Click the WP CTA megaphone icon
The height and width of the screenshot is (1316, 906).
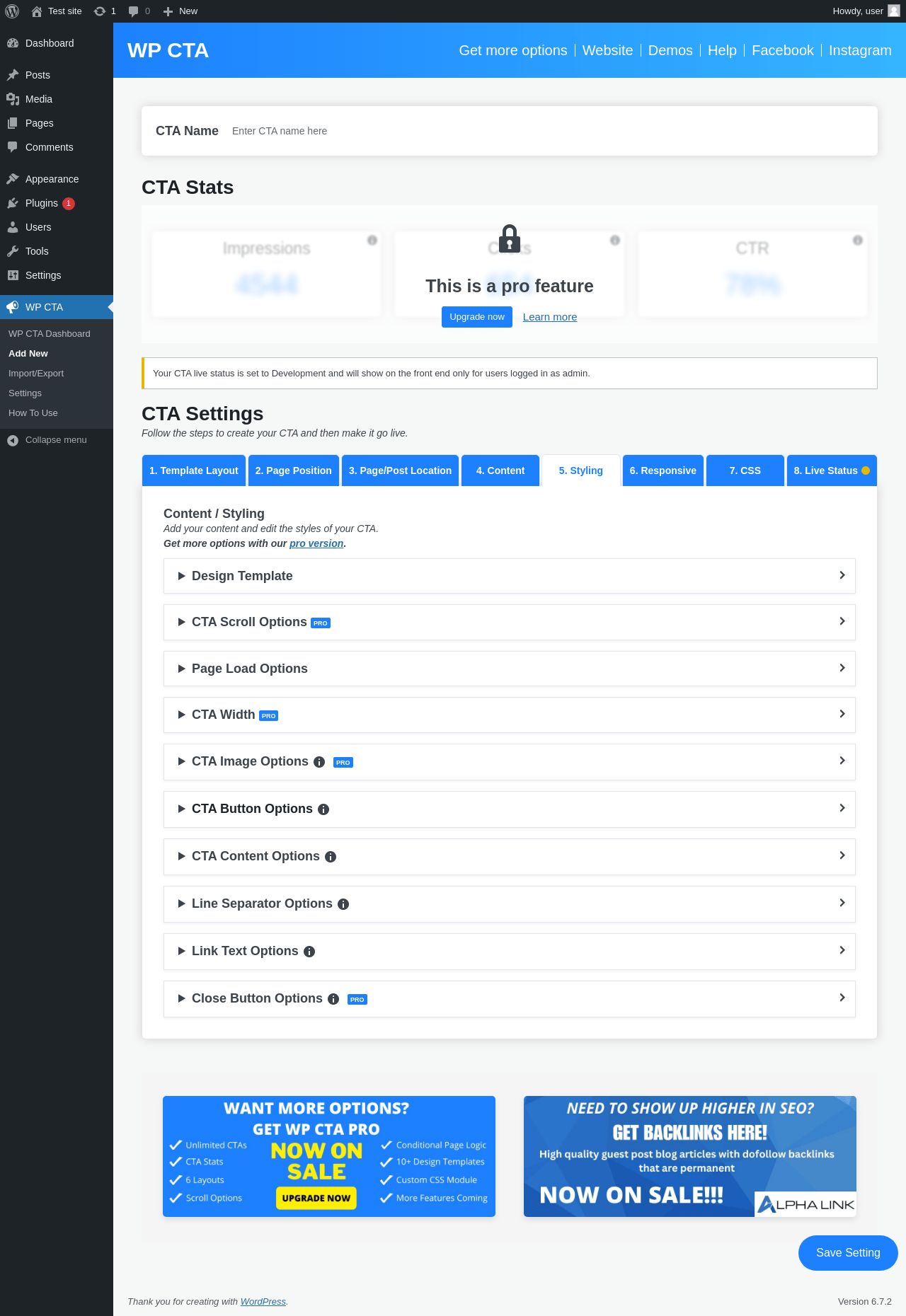(x=13, y=307)
